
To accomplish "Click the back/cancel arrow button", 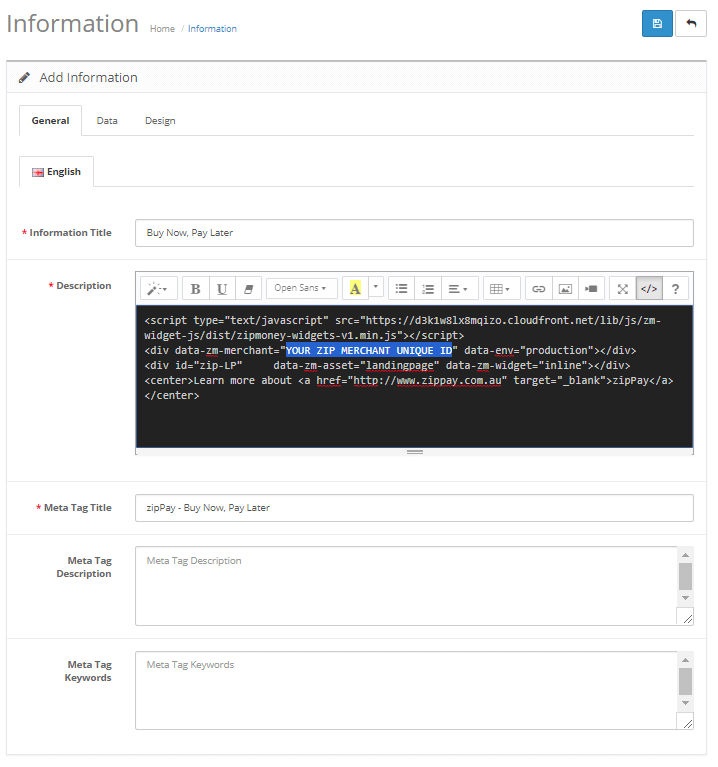I will (691, 23).
